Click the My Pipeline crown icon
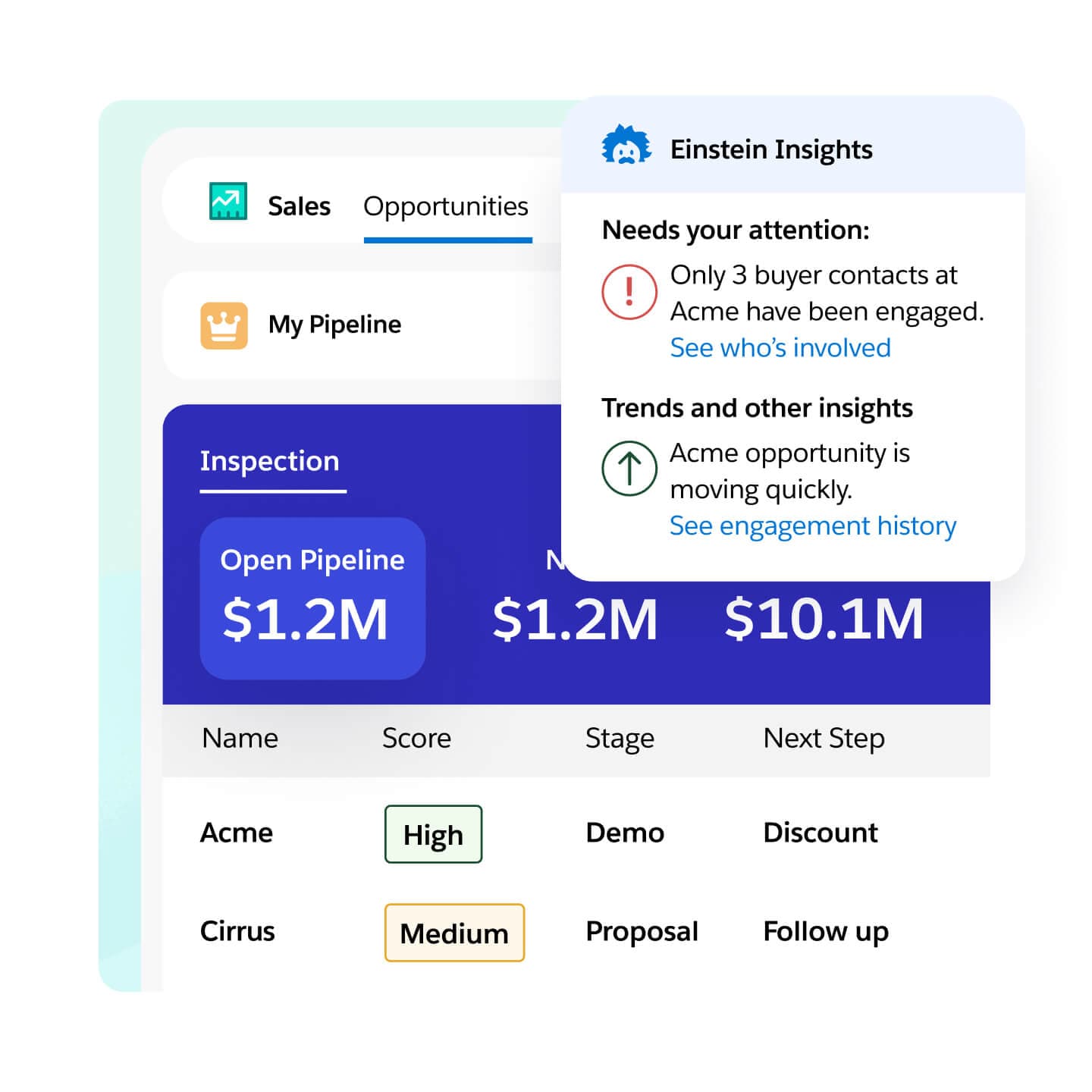The image size is (1092, 1092). click(224, 325)
